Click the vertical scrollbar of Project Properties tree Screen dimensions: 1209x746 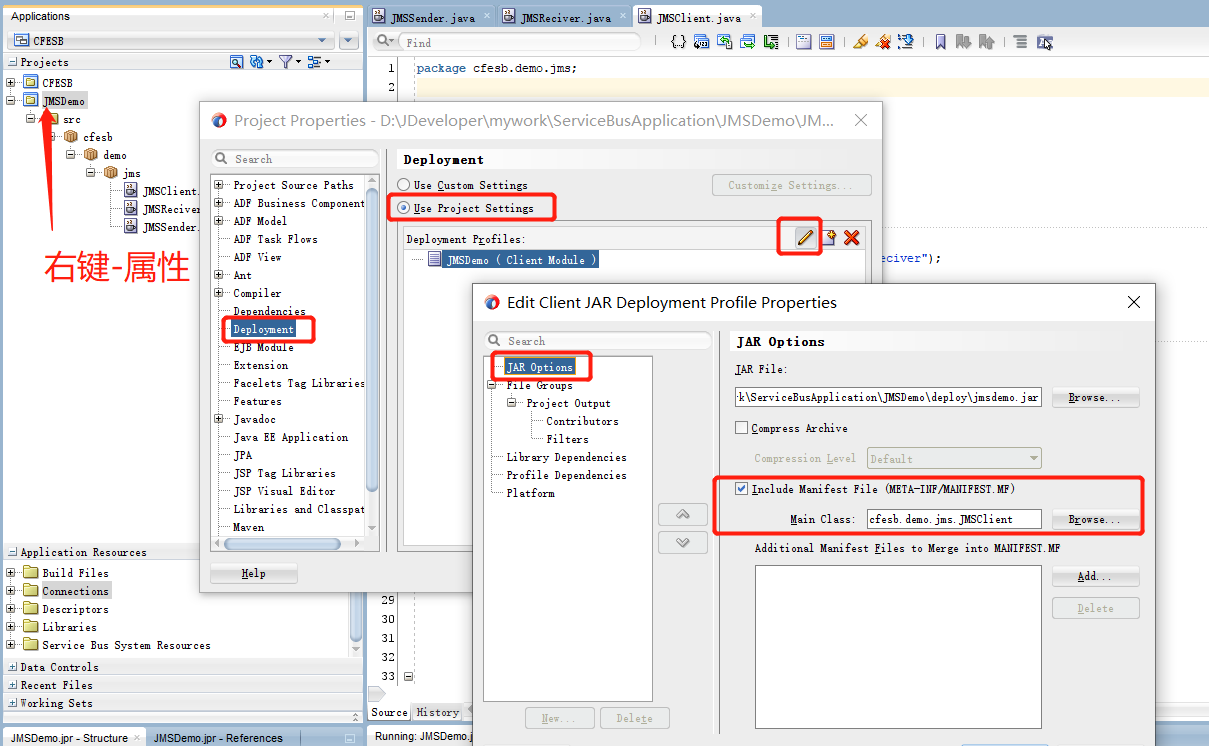pyautogui.click(x=372, y=340)
